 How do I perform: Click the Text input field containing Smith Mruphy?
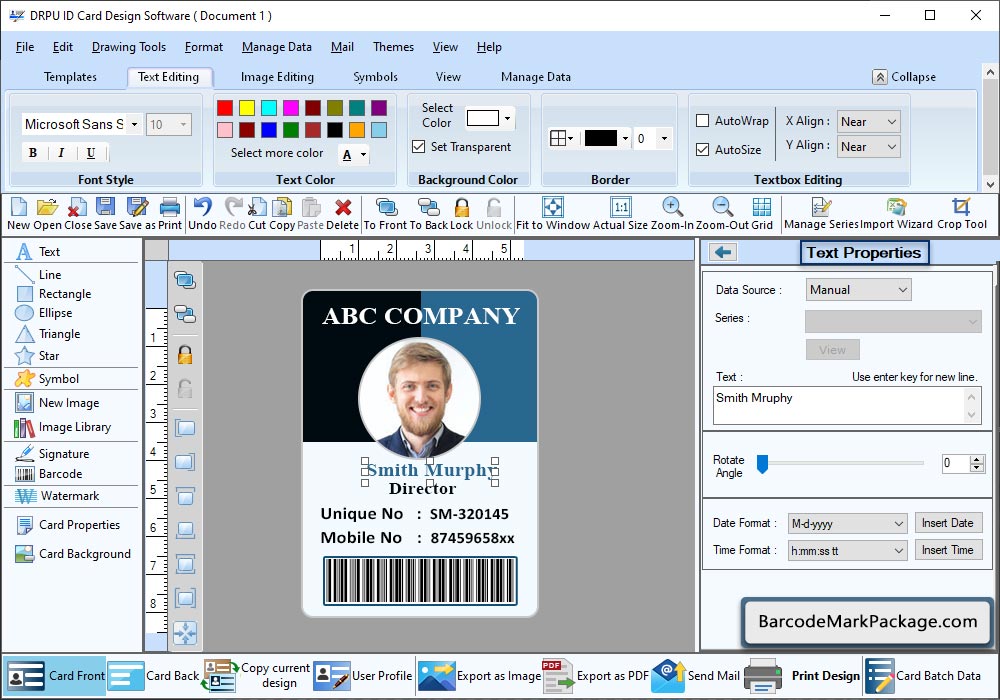pos(846,405)
